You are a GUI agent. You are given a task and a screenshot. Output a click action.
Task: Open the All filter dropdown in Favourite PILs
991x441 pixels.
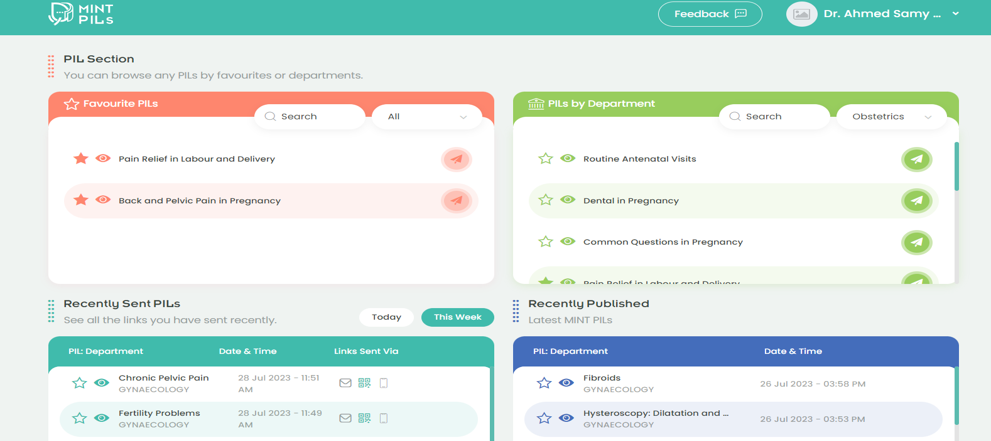click(x=427, y=117)
